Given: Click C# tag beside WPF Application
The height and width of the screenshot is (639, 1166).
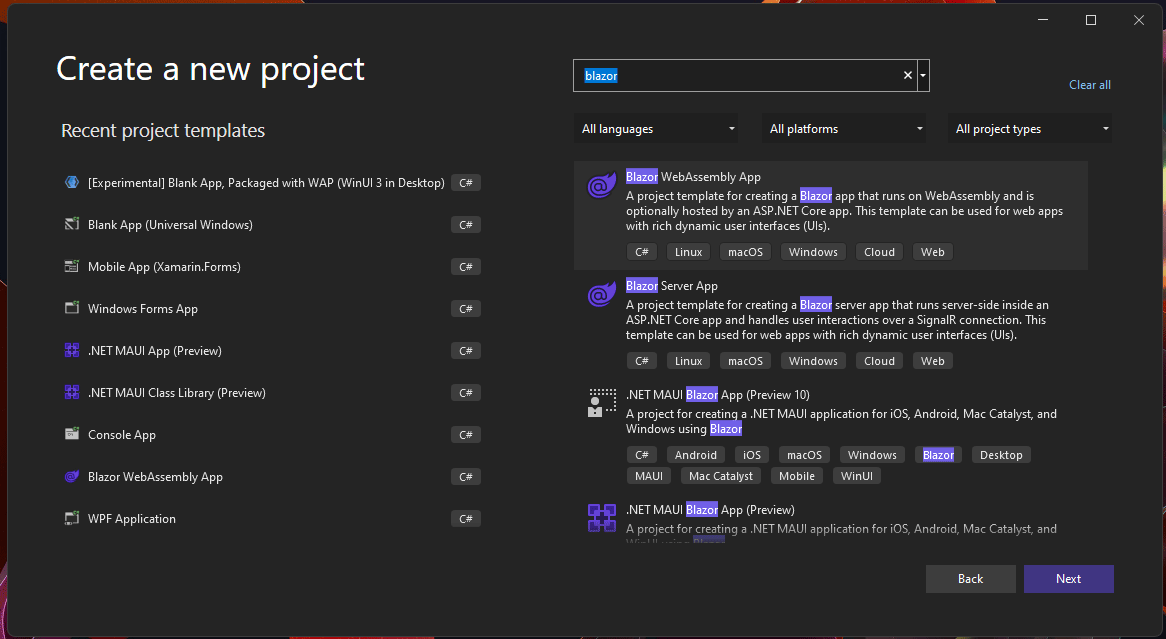Looking at the screenshot, I should [466, 518].
